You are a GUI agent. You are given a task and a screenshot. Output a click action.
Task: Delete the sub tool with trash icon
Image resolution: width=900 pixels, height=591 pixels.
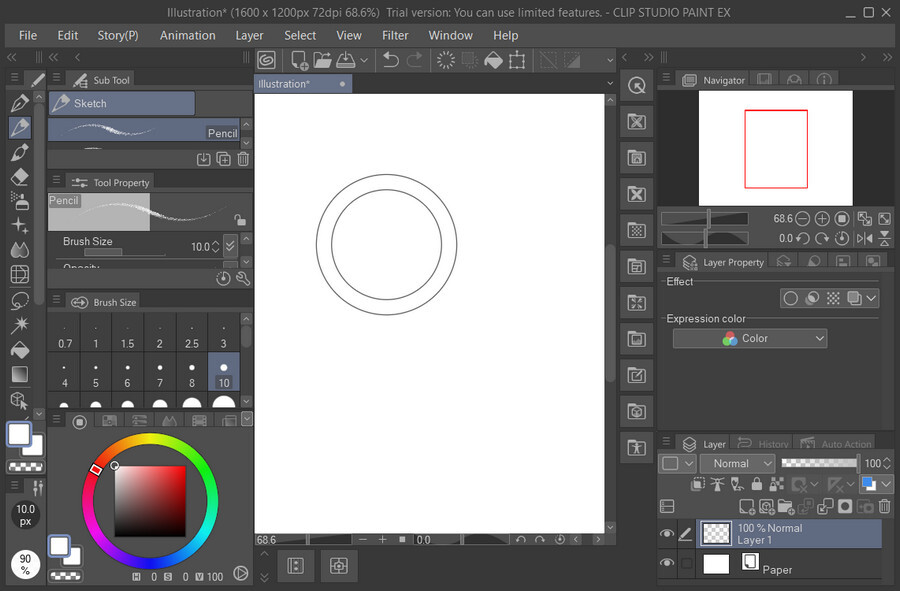click(243, 159)
